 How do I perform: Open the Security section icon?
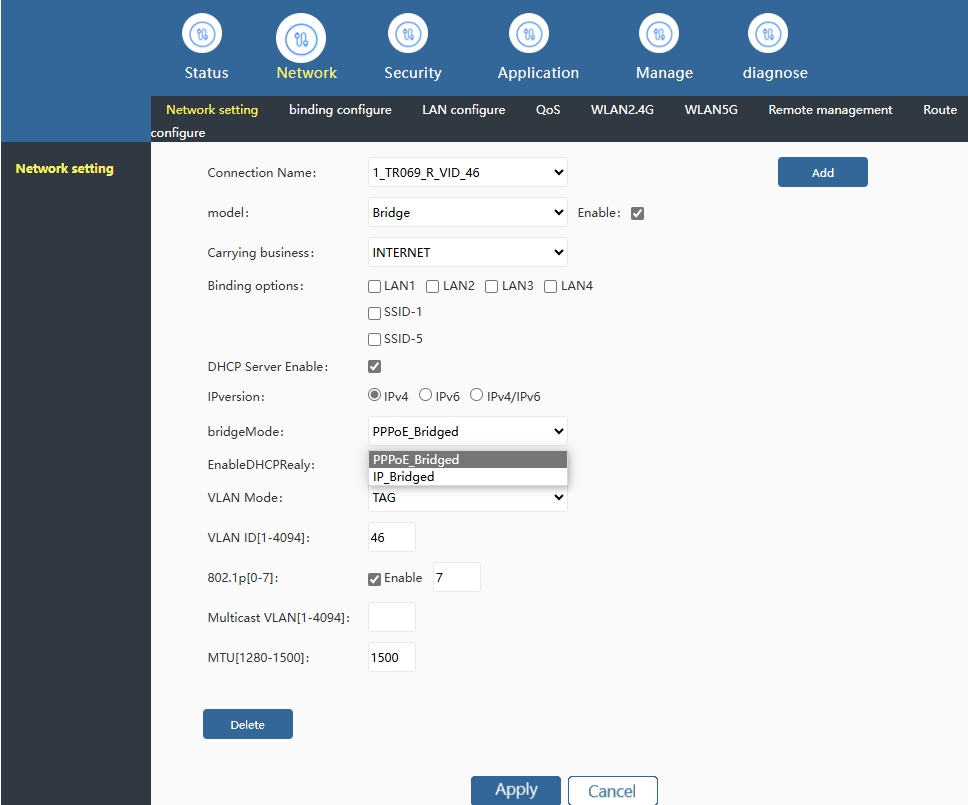[408, 35]
